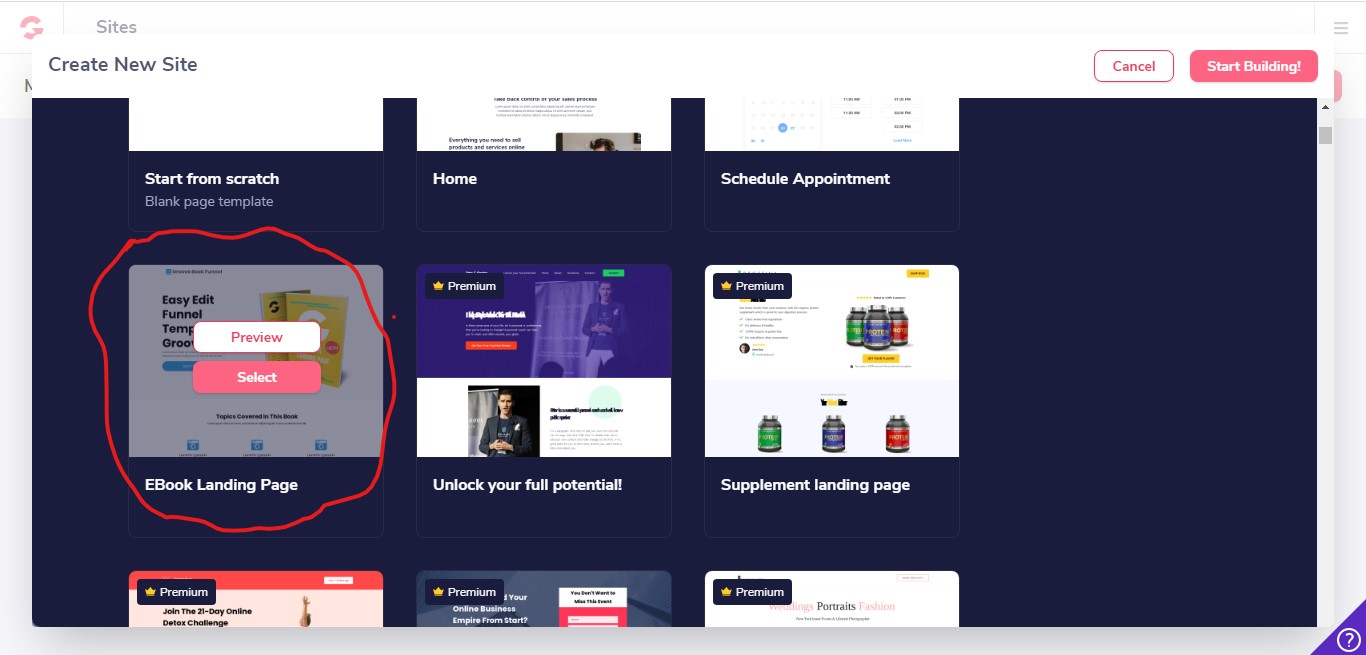Choose the Schedule Appointment template card
1366x655 pixels.
[x=832, y=165]
